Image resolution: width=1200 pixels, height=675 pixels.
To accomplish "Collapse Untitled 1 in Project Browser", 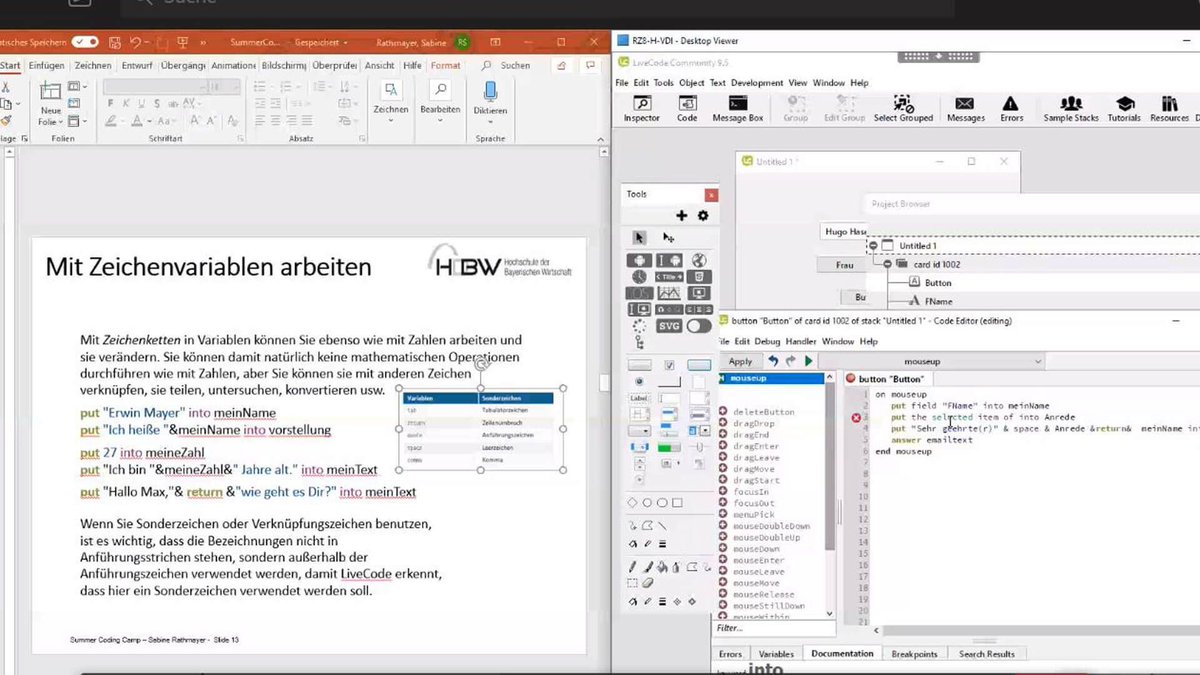I will (x=873, y=245).
